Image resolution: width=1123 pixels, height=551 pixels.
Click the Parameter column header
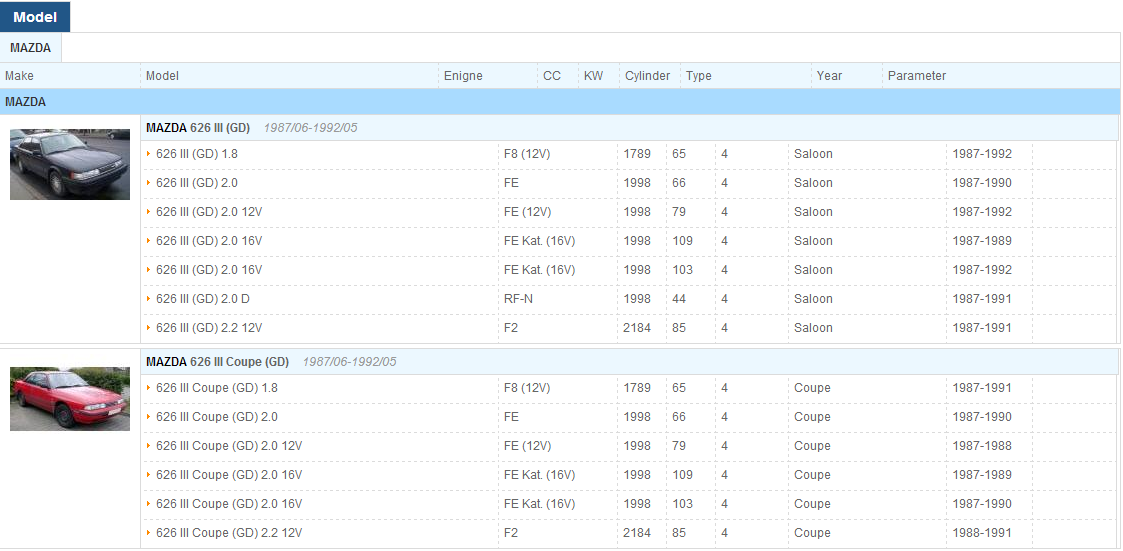click(917, 76)
